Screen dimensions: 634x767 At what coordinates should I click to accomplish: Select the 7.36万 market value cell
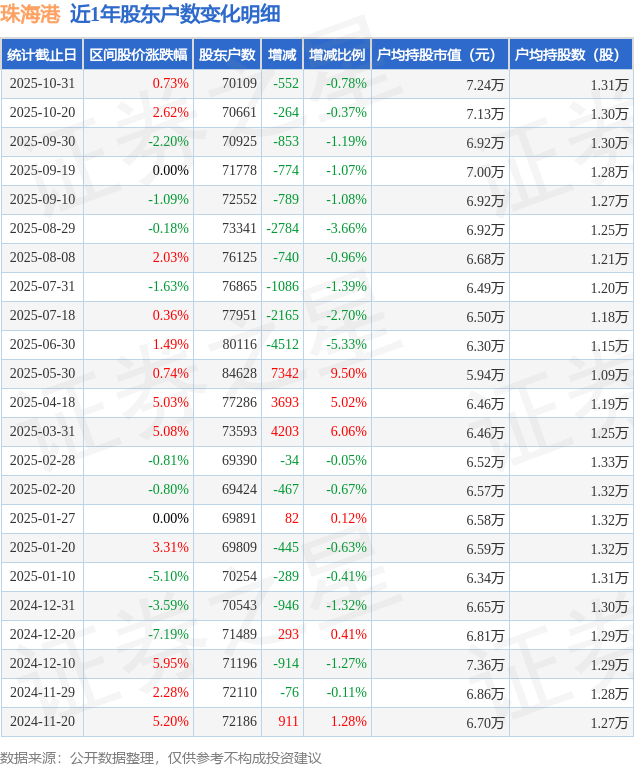pos(485,664)
